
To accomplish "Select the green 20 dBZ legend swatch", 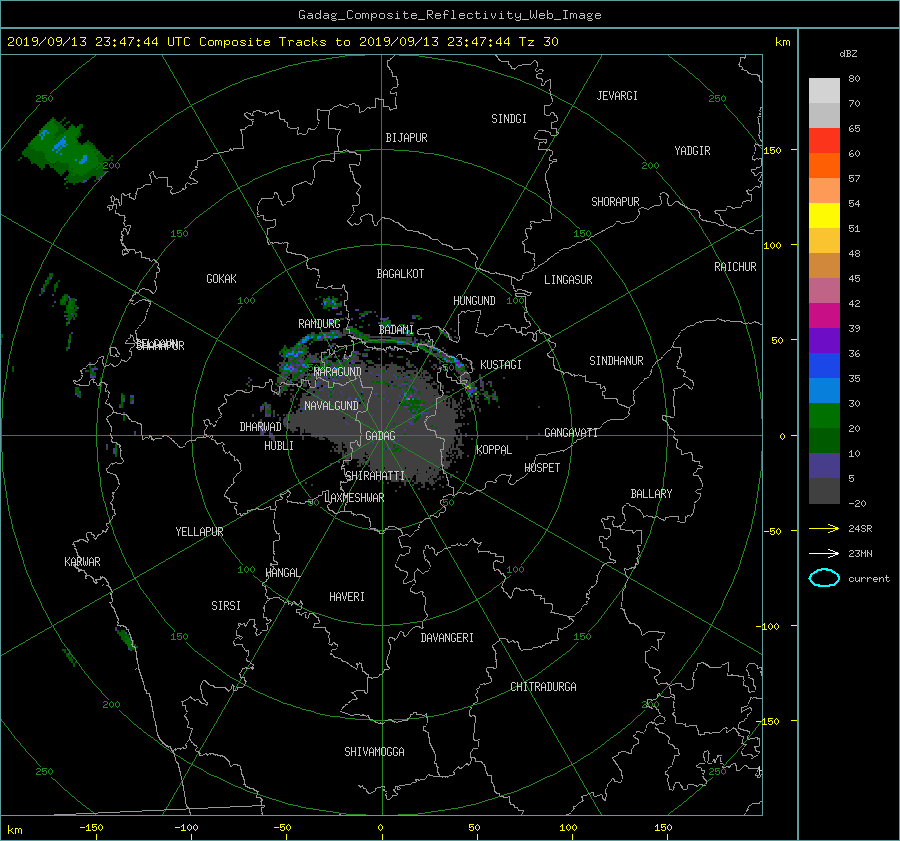I will pos(824,415).
